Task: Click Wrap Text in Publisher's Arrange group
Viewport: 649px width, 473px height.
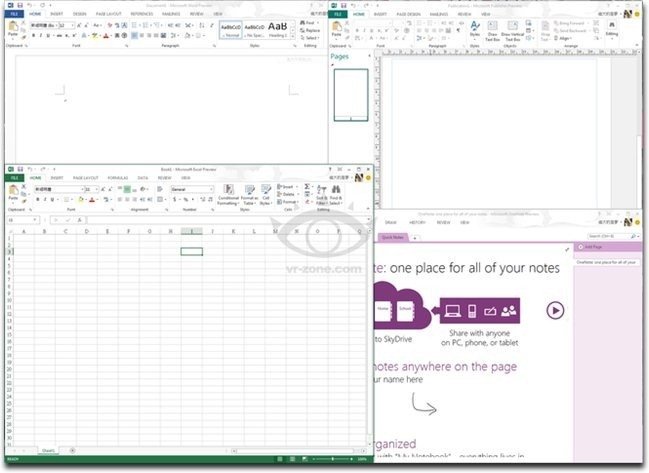Action: pyautogui.click(x=545, y=31)
